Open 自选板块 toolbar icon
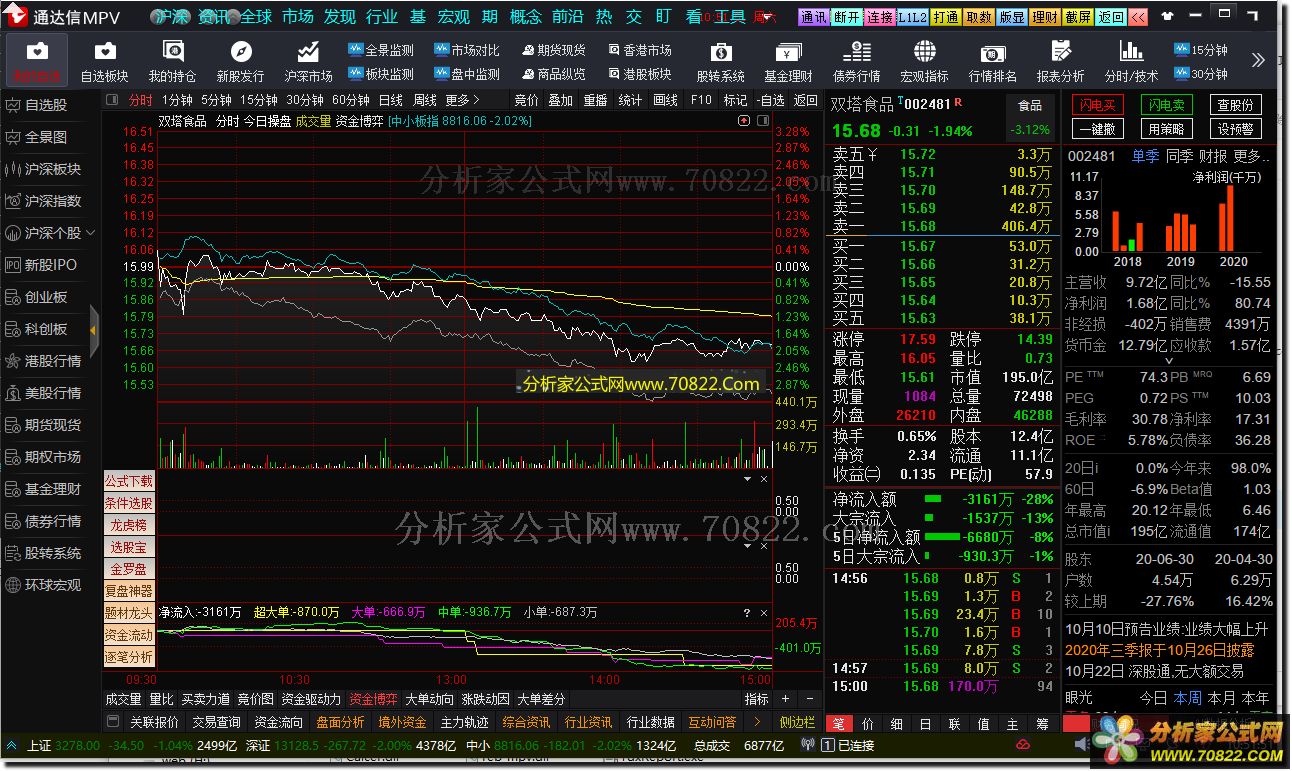The height and width of the screenshot is (771, 1292). click(105, 60)
